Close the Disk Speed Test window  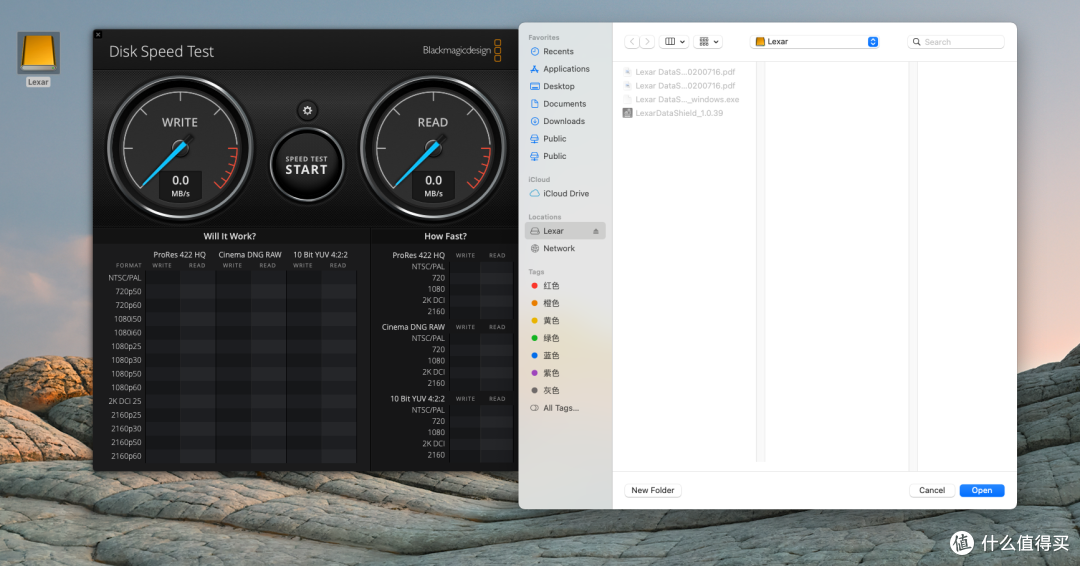coord(98,34)
